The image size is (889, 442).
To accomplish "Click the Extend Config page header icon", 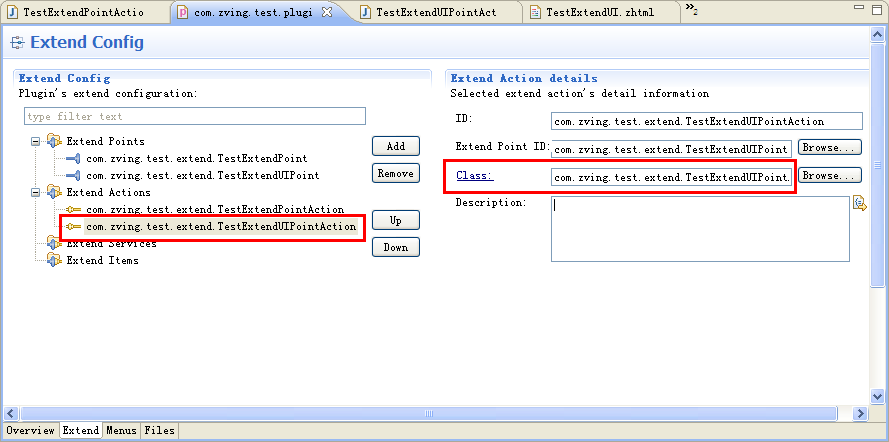I will click(x=17, y=43).
